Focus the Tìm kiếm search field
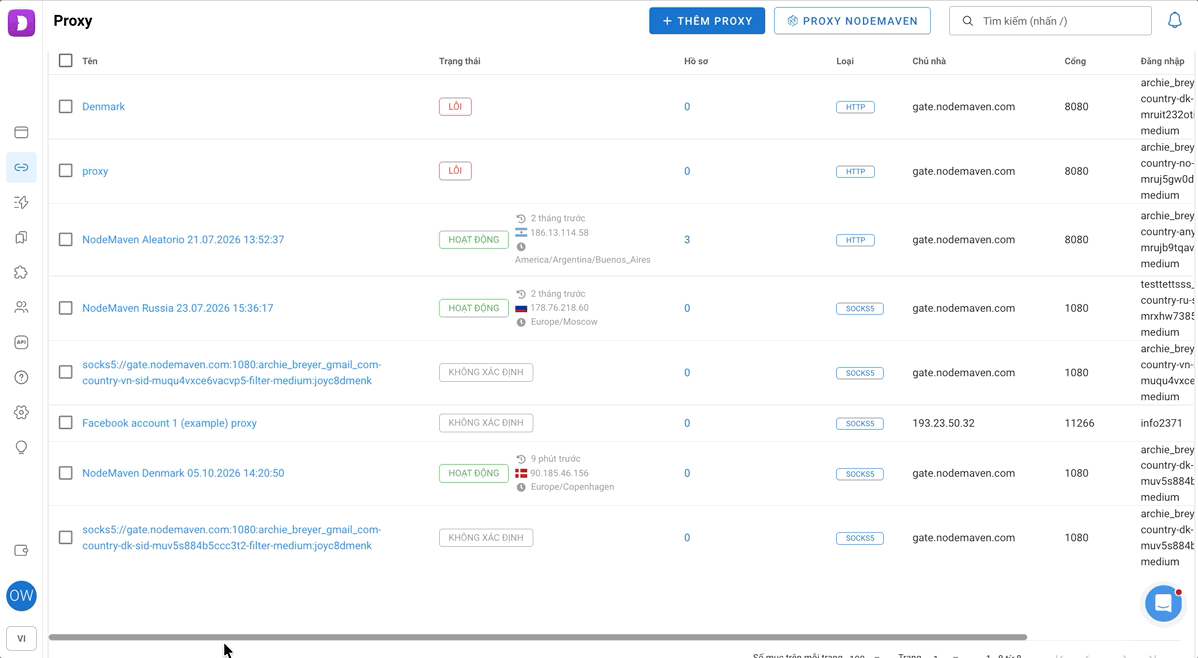 click(1050, 21)
